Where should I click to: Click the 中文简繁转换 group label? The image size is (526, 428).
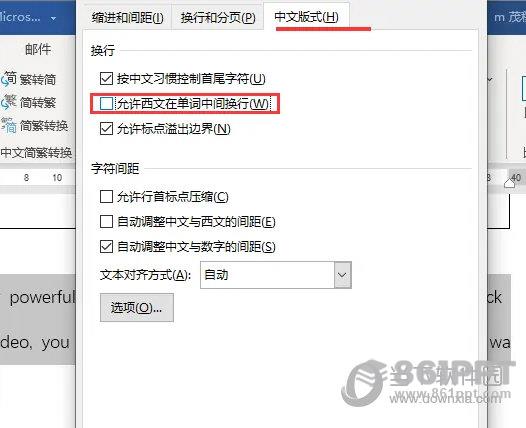(36, 153)
